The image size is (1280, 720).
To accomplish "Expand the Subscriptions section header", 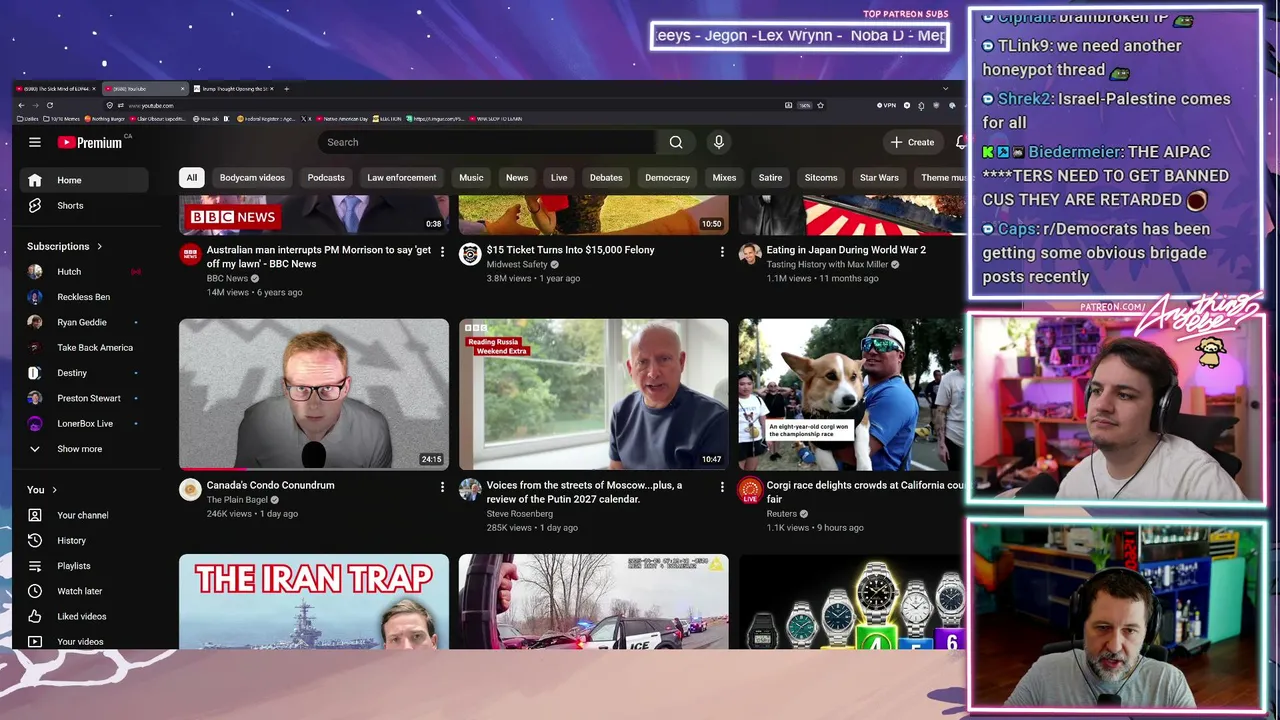I will point(65,246).
